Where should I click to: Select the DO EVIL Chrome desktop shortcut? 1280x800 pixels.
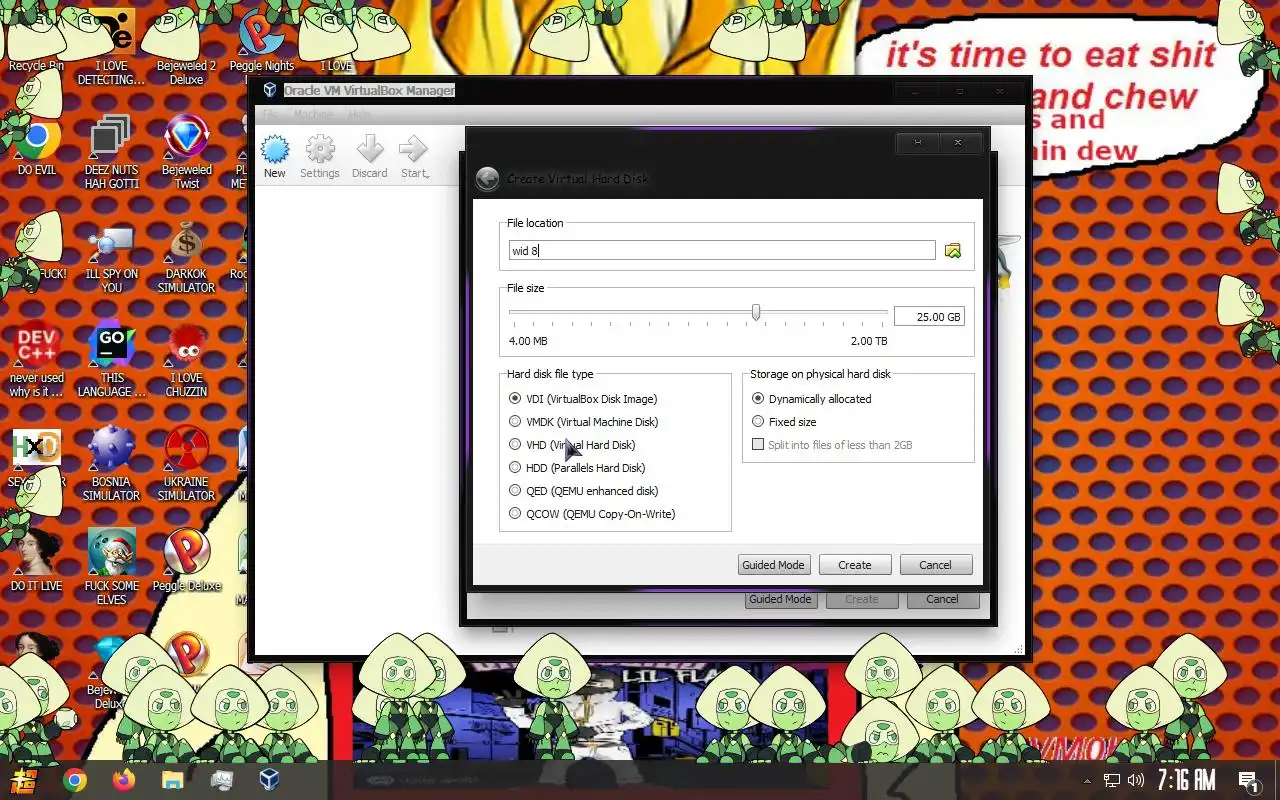pyautogui.click(x=37, y=147)
